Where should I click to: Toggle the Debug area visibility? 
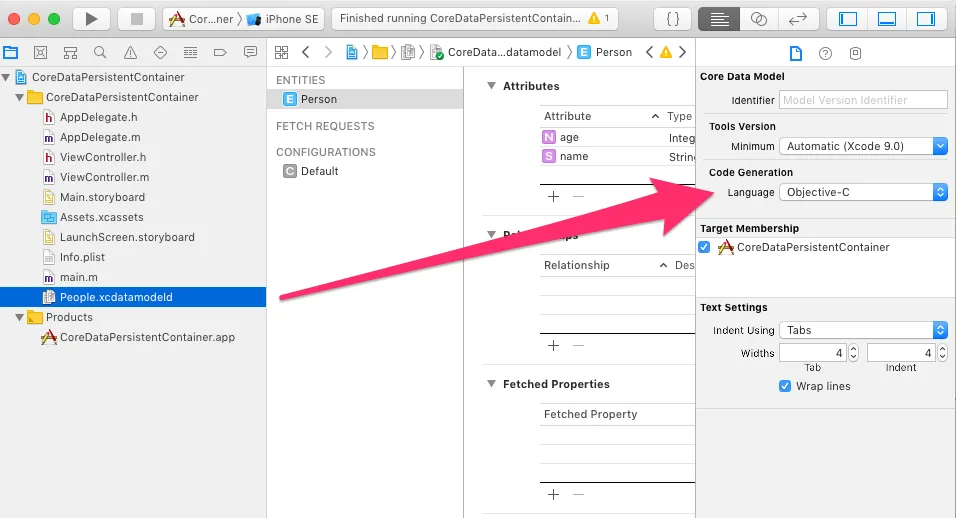pyautogui.click(x=886, y=19)
